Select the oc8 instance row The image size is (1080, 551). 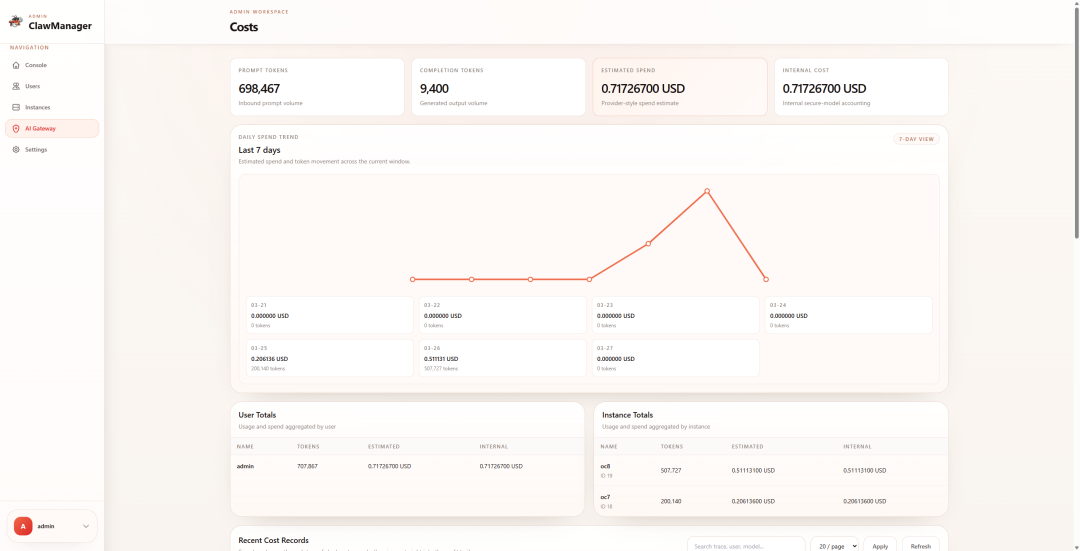(x=770, y=470)
